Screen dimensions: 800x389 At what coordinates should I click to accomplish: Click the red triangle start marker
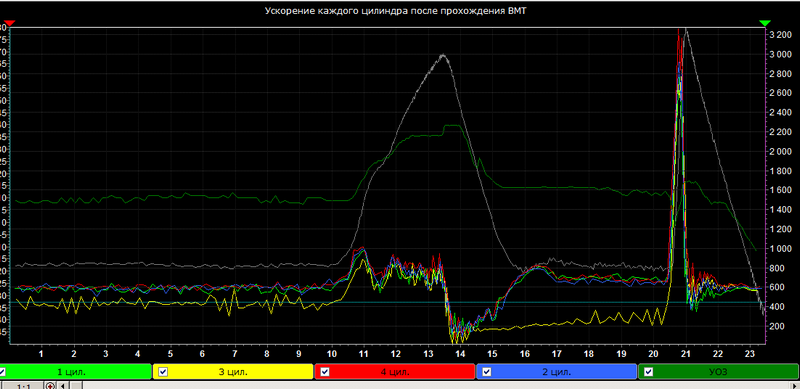tap(10, 23)
